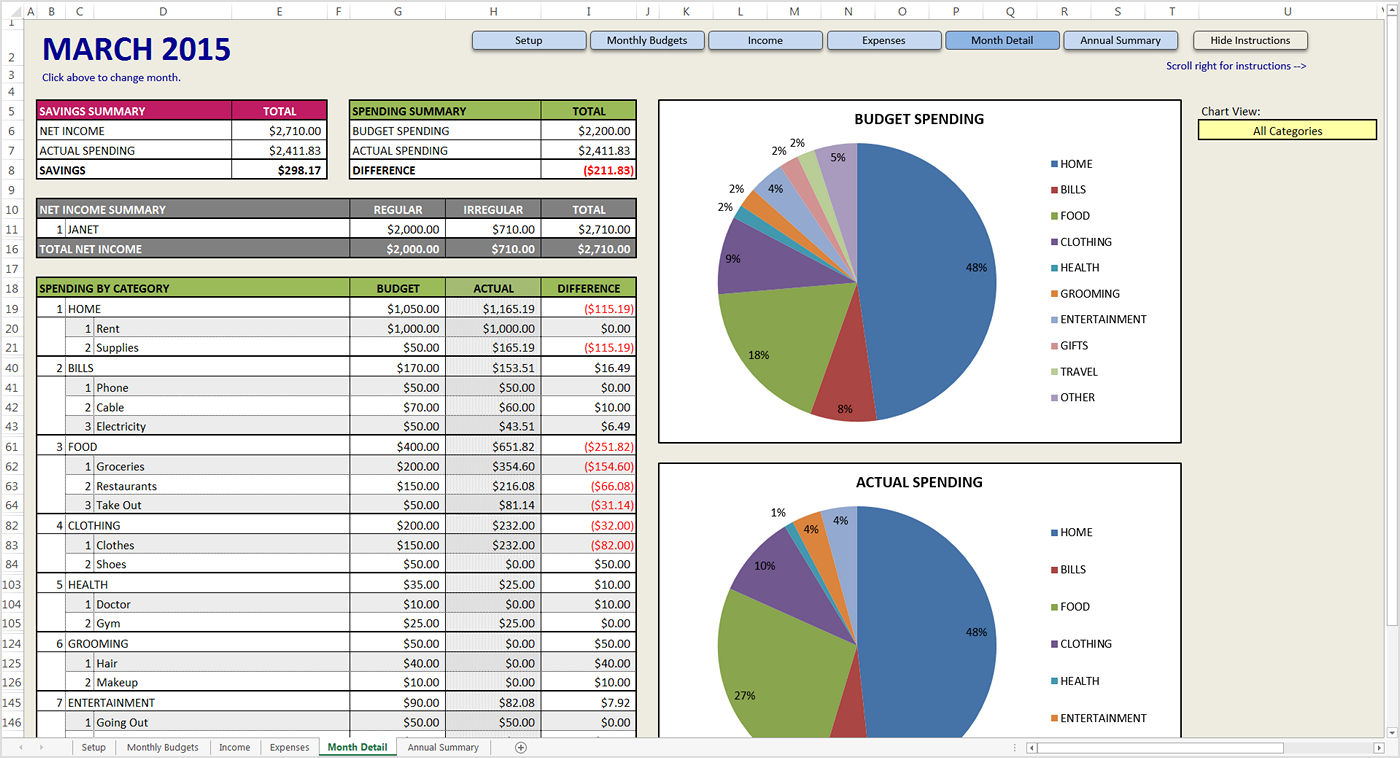Click the Month Detail navigation button at top
The height and width of the screenshot is (758, 1400).
click(1002, 41)
